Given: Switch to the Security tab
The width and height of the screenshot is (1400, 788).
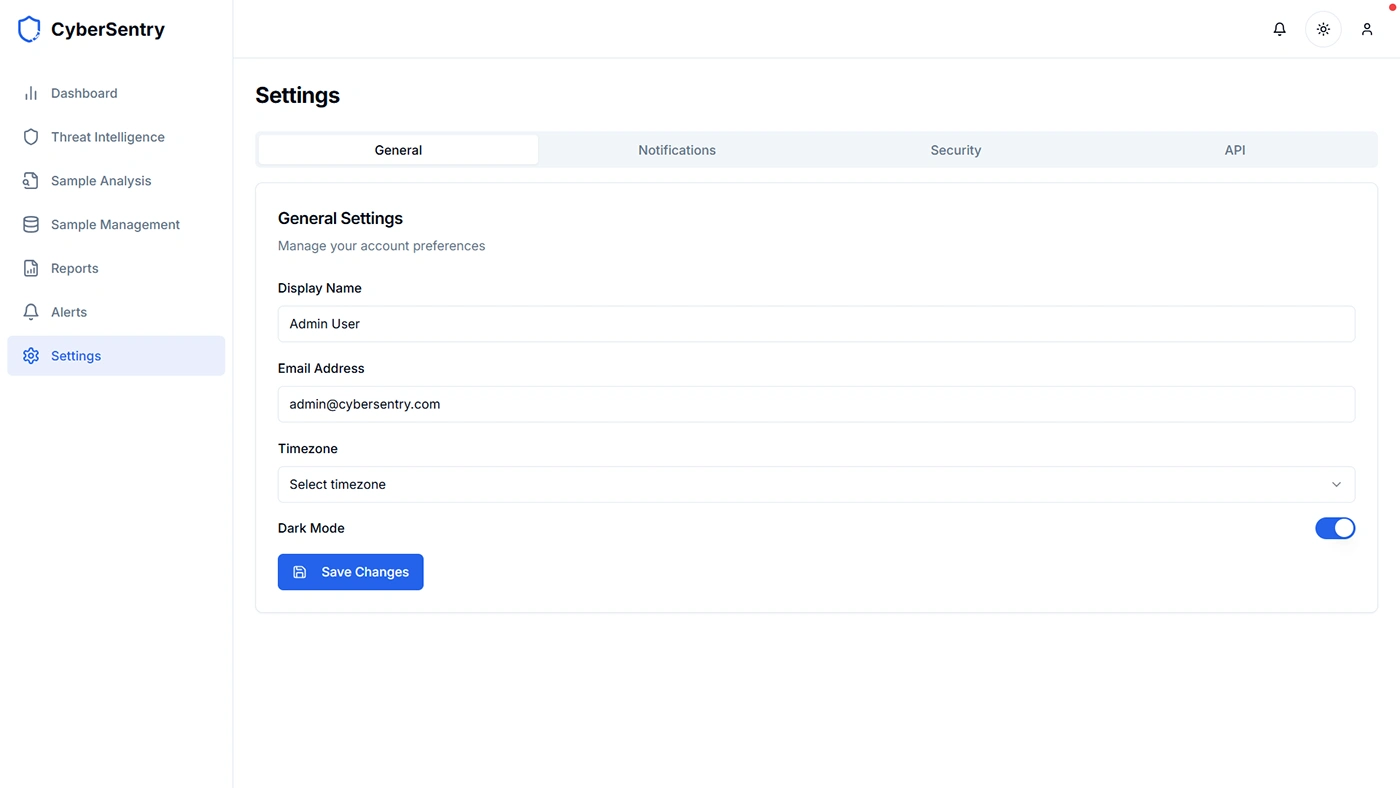Looking at the screenshot, I should pyautogui.click(x=955, y=150).
